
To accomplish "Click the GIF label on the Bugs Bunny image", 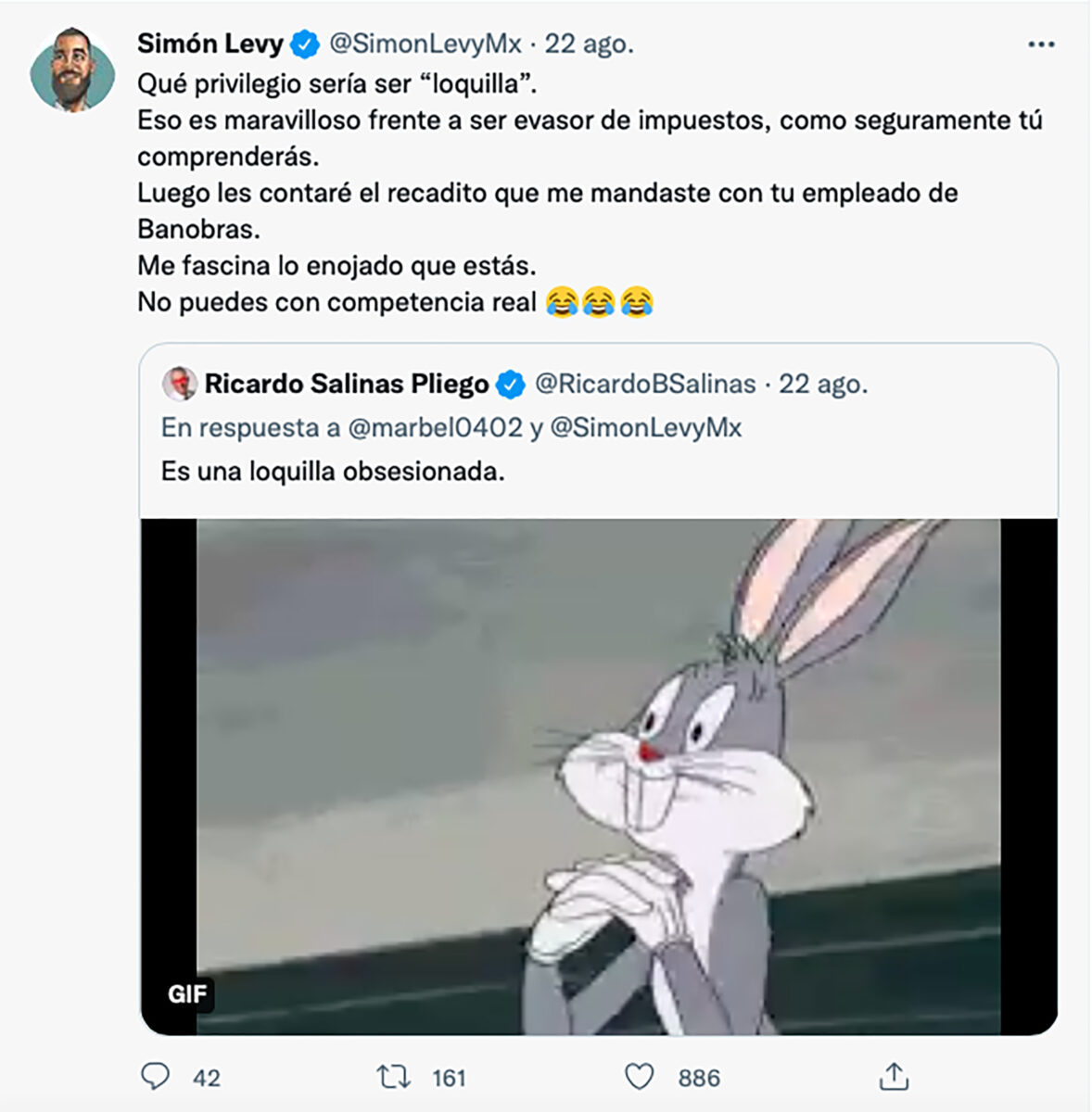I will coord(188,996).
